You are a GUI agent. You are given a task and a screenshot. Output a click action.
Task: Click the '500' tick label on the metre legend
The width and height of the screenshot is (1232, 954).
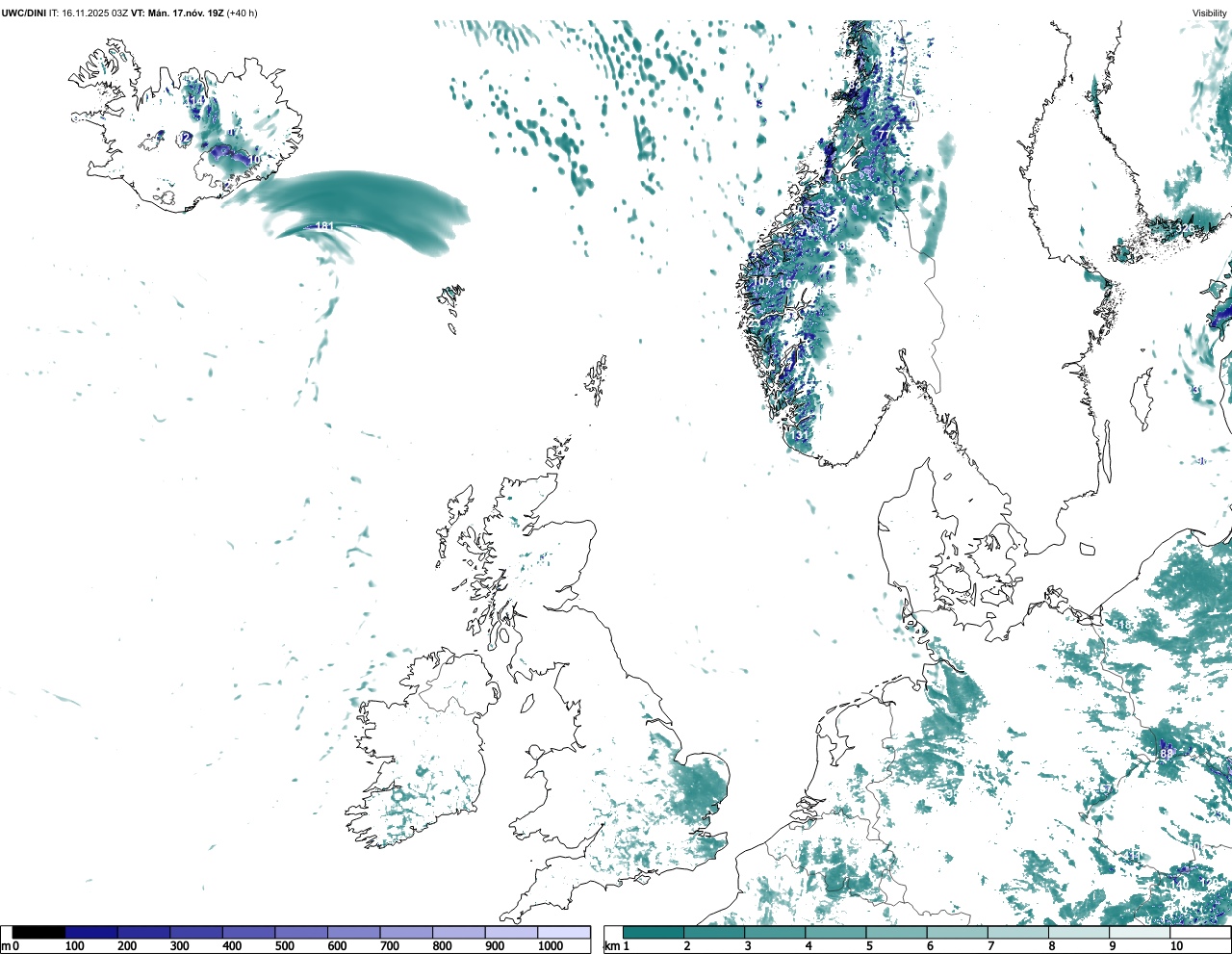click(285, 946)
